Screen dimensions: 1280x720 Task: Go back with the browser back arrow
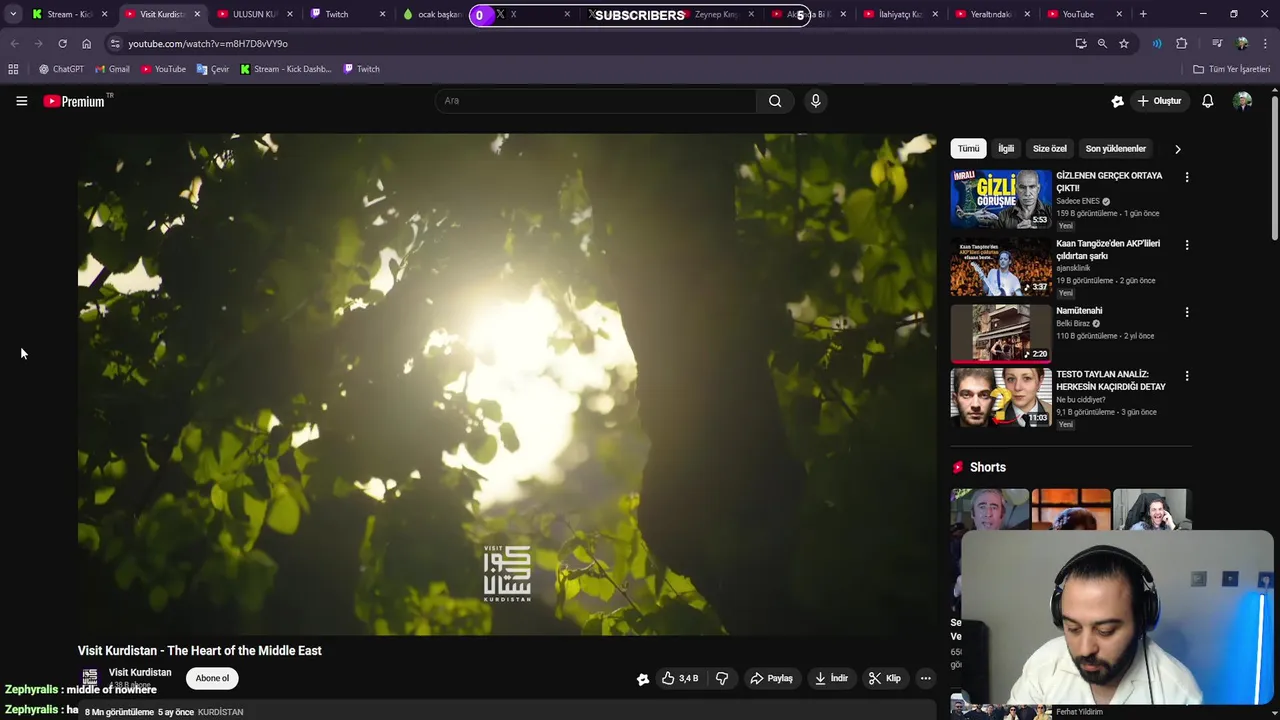pos(14,44)
